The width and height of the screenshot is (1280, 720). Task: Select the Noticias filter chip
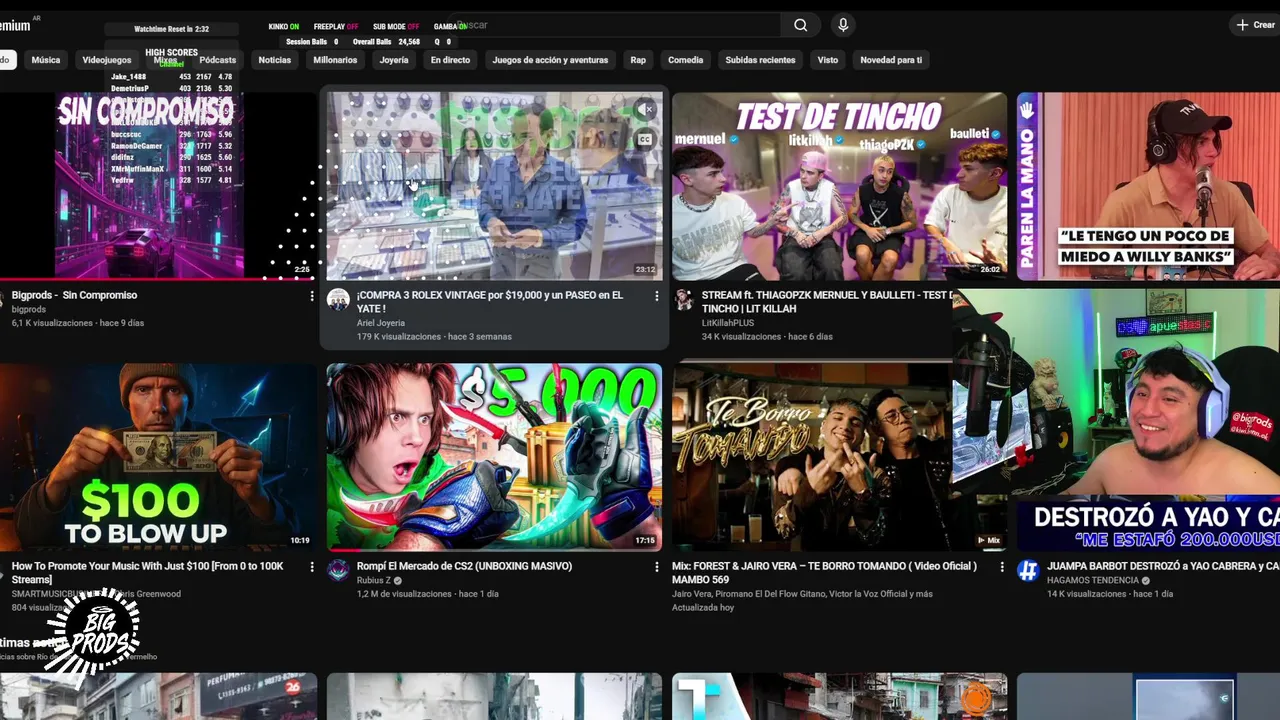(x=275, y=60)
